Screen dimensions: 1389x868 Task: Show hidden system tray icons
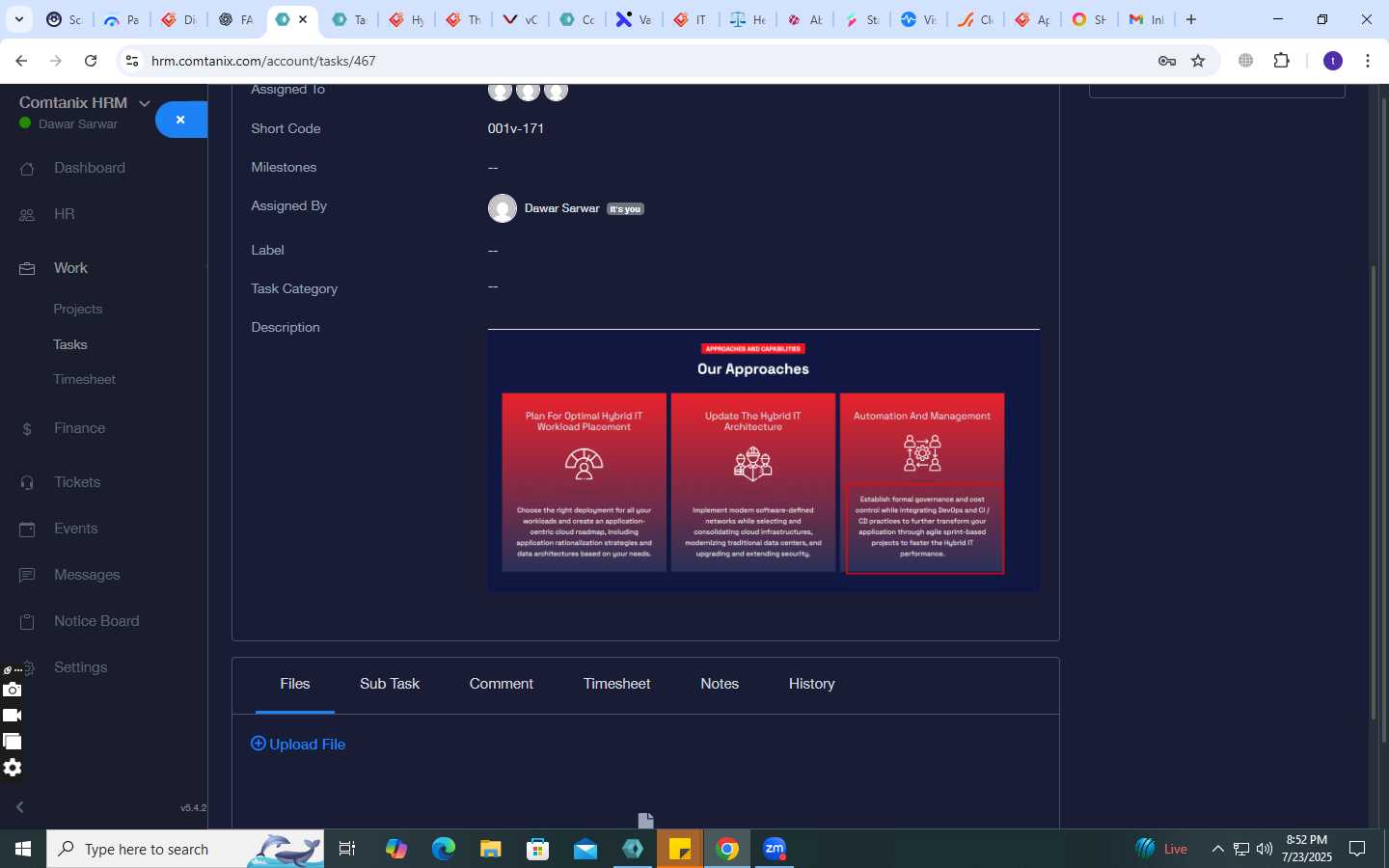tap(1217, 849)
